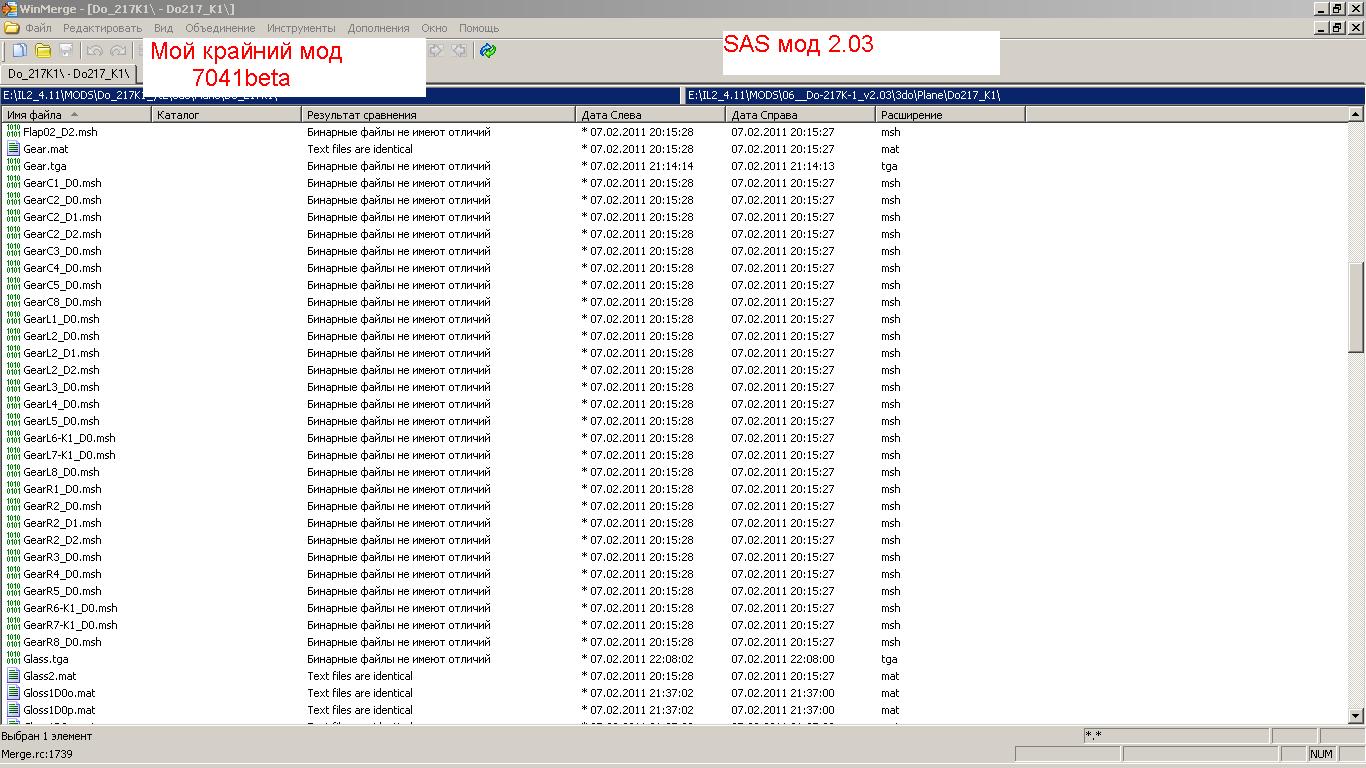
Task: Click the binary icon beside GearL1_D0.msh
Action: tap(14, 319)
